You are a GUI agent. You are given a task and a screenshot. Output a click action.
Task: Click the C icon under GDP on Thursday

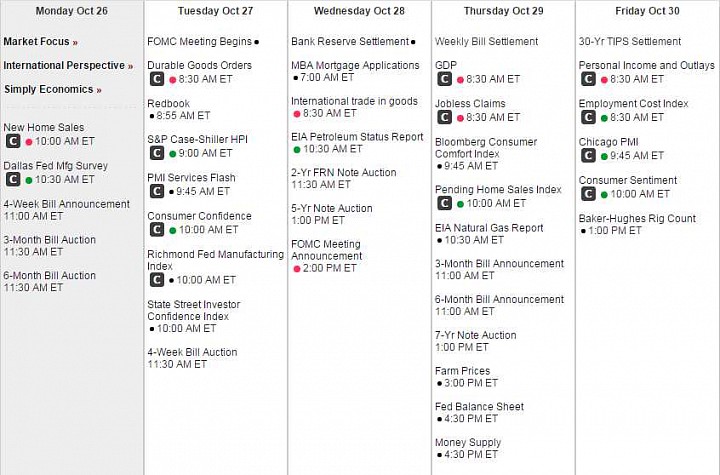tap(444, 79)
